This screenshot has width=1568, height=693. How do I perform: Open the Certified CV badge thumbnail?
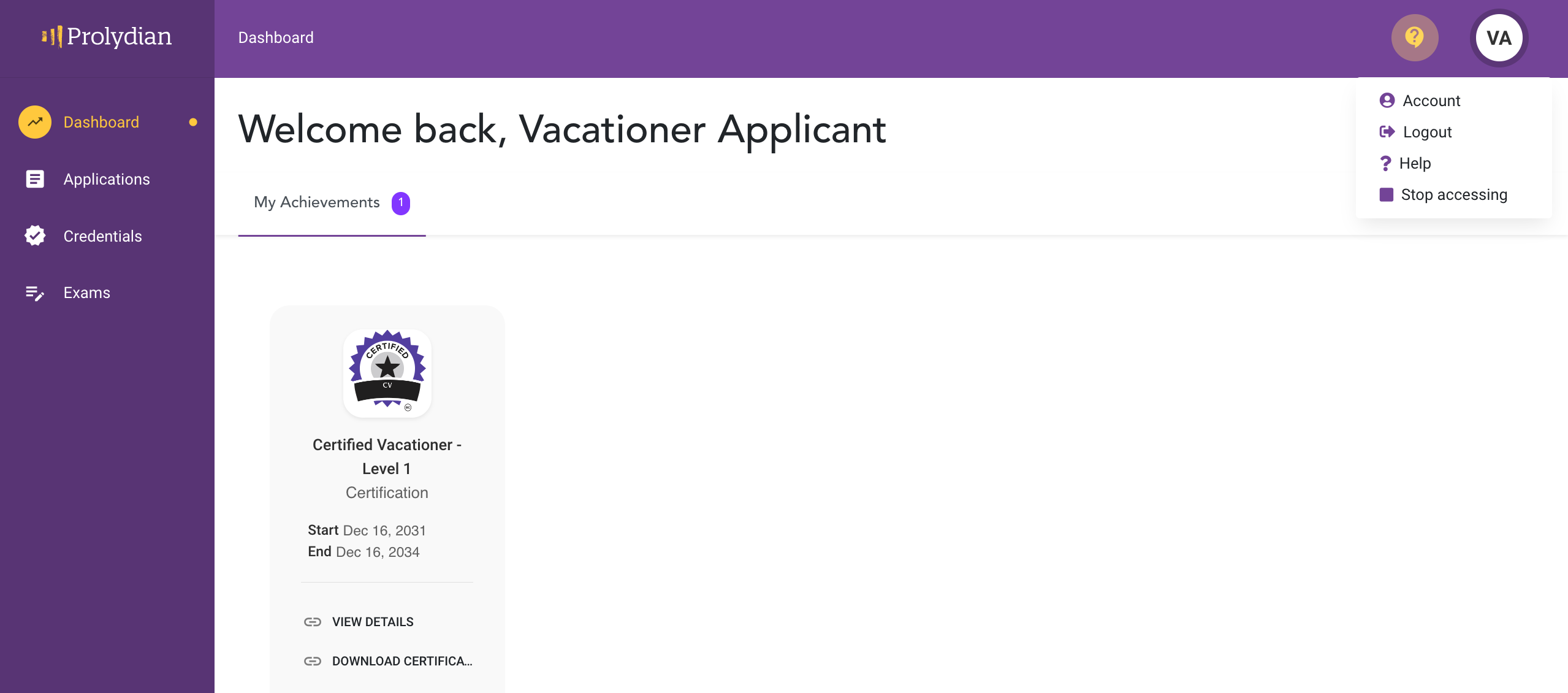(387, 373)
